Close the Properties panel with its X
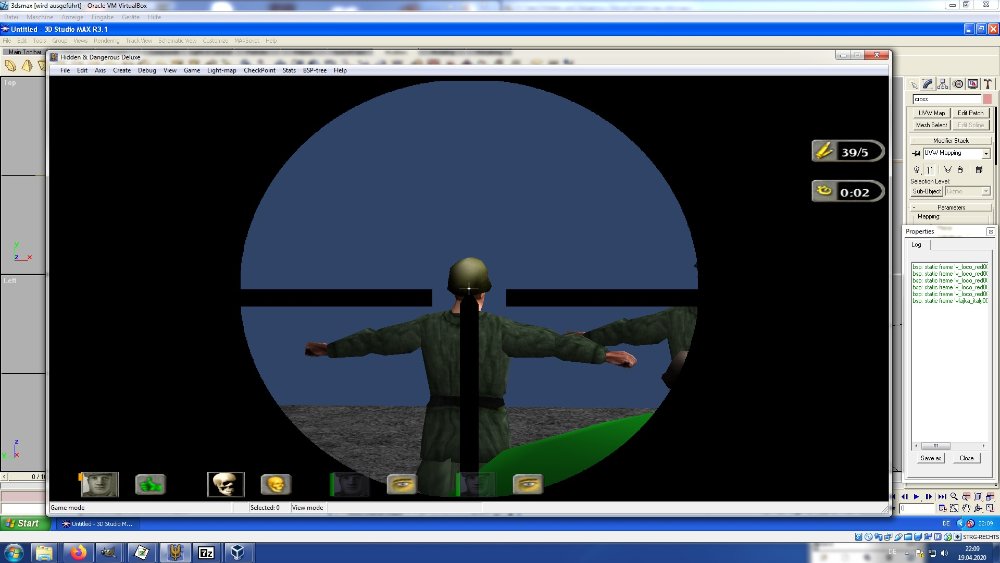Viewport: 1000px width, 563px height. 990,231
